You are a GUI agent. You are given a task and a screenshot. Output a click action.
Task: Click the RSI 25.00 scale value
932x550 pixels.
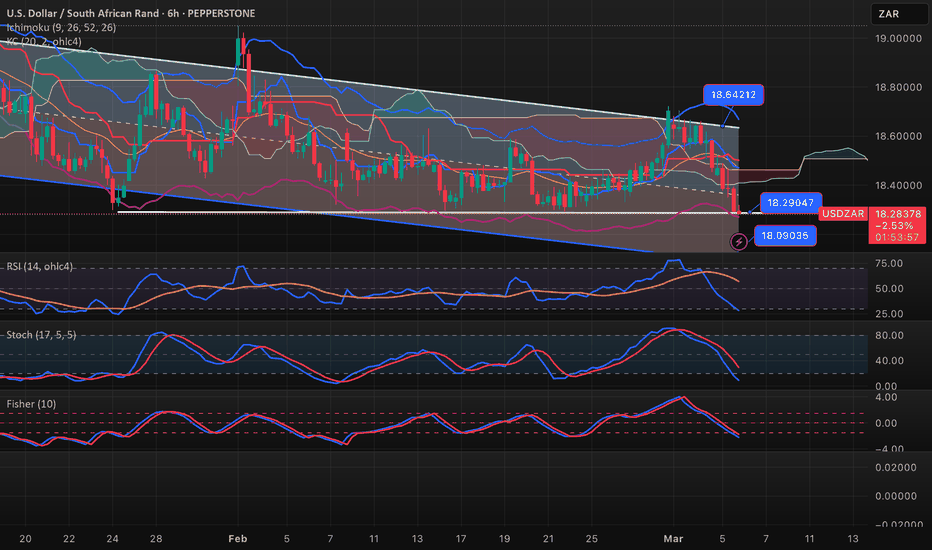[x=889, y=313]
